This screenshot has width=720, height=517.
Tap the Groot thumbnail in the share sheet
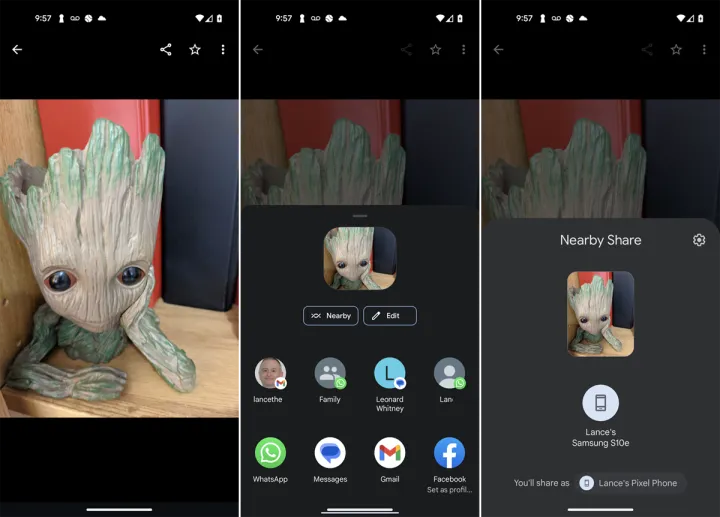(x=359, y=258)
